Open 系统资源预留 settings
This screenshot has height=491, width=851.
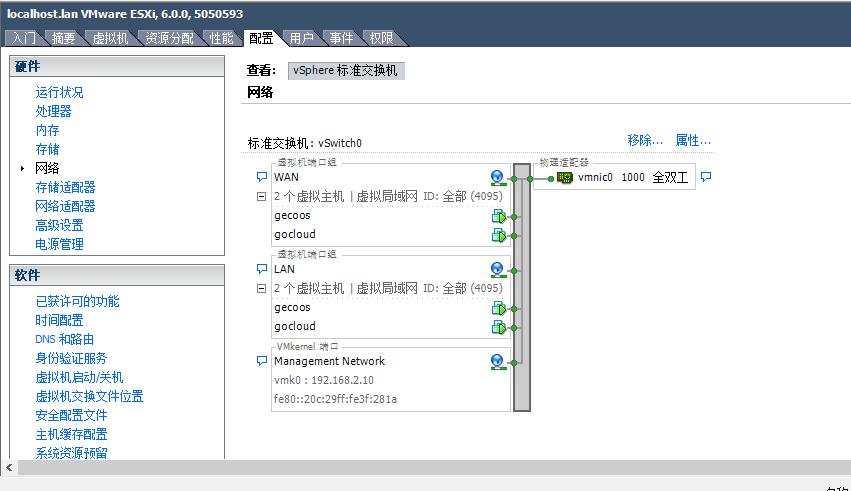point(71,452)
